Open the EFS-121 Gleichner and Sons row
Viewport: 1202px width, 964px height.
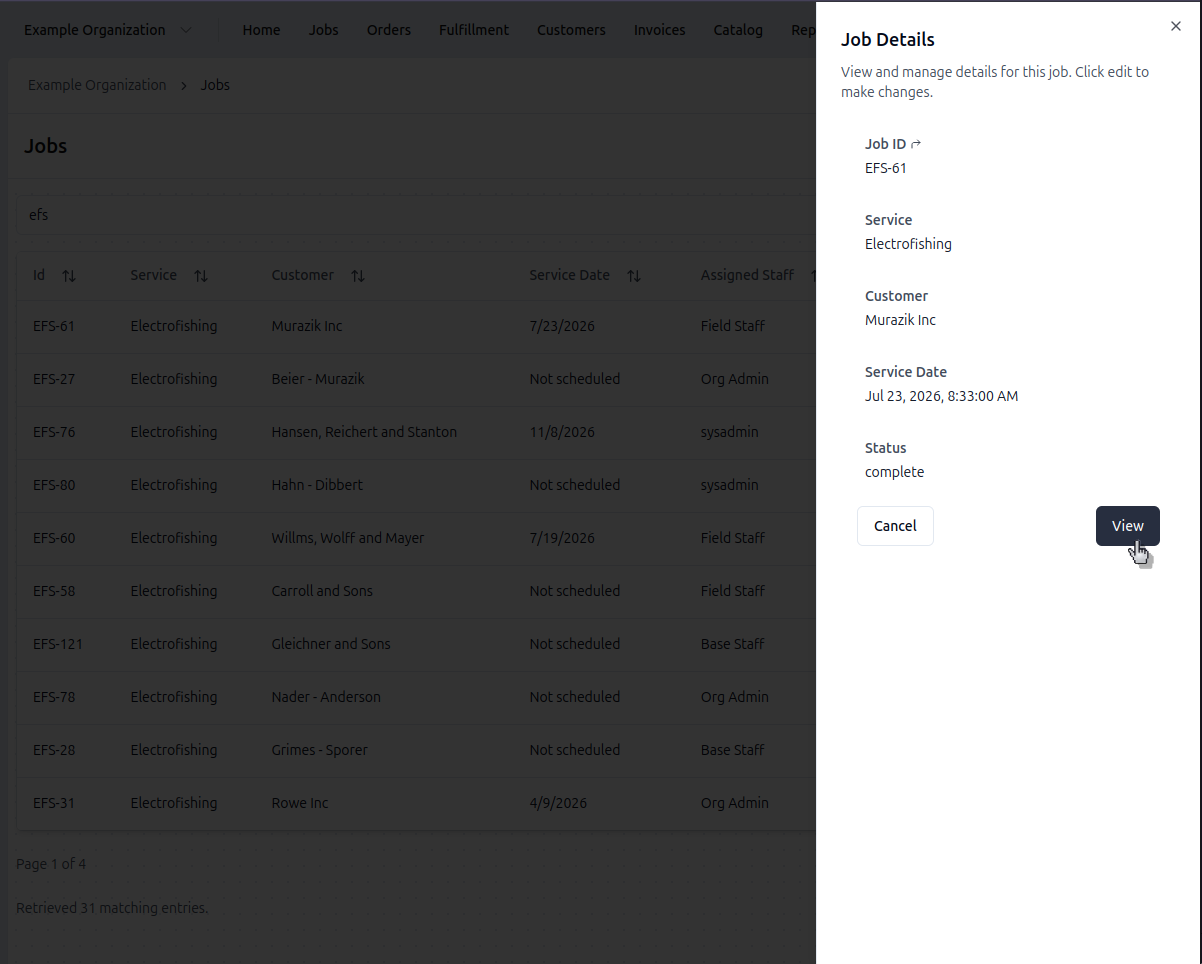pos(331,644)
